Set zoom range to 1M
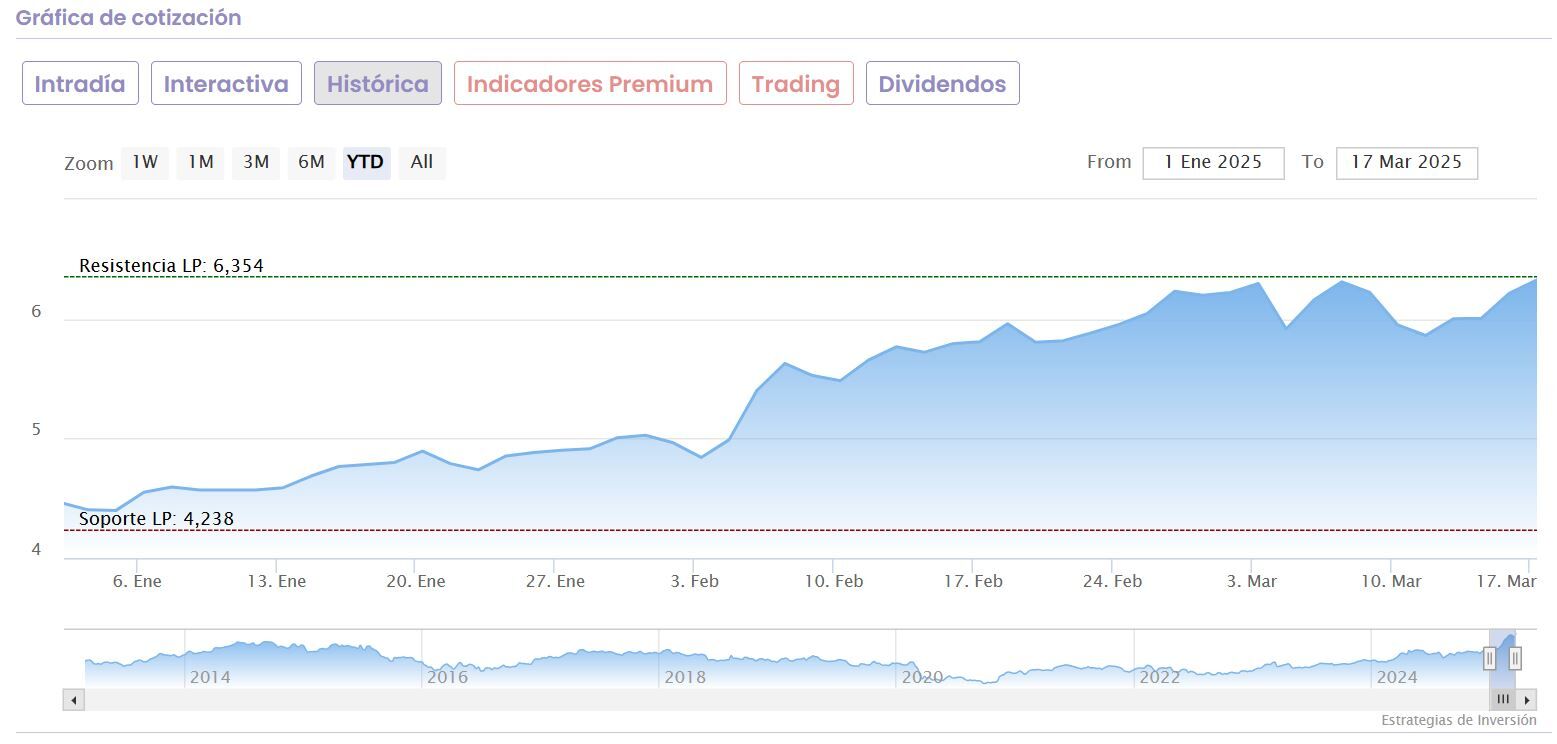The image size is (1557, 744). [x=201, y=162]
